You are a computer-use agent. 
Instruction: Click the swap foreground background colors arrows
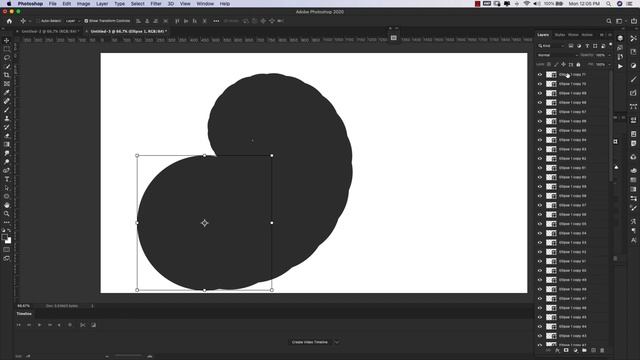point(9,231)
